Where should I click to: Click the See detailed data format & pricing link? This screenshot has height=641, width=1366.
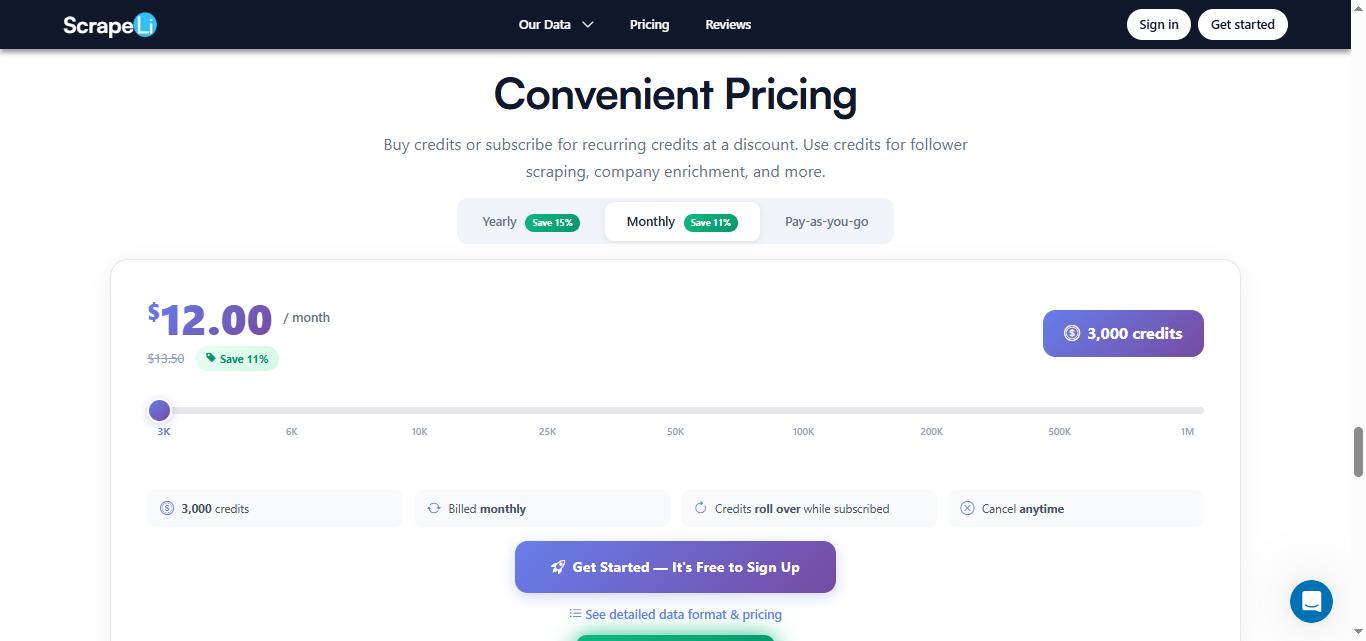tap(683, 614)
